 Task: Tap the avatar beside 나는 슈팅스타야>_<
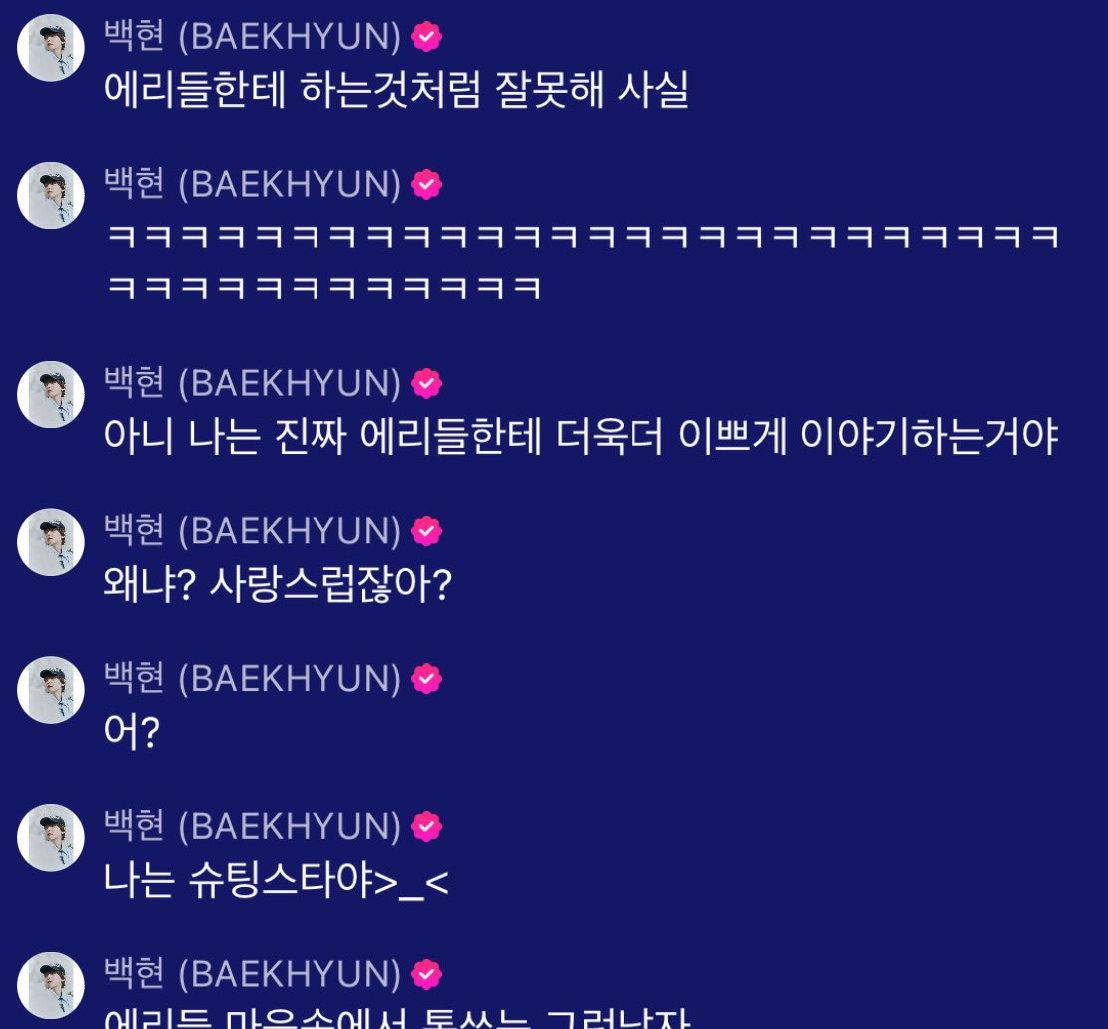[51, 837]
